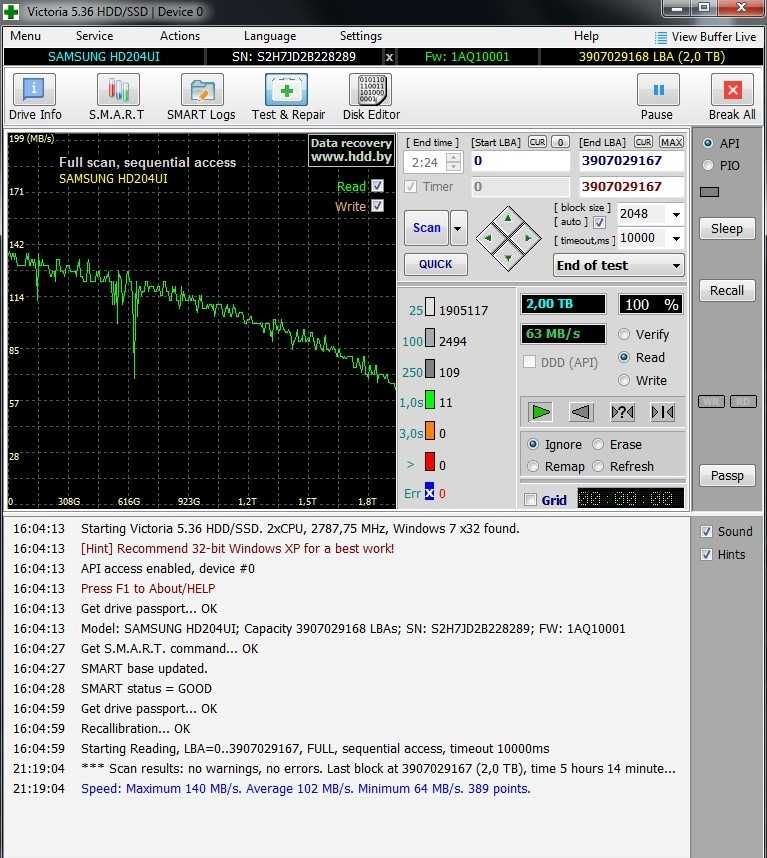767x858 pixels.
Task: Toggle the Write graph checkbox
Action: pyautogui.click(x=377, y=206)
